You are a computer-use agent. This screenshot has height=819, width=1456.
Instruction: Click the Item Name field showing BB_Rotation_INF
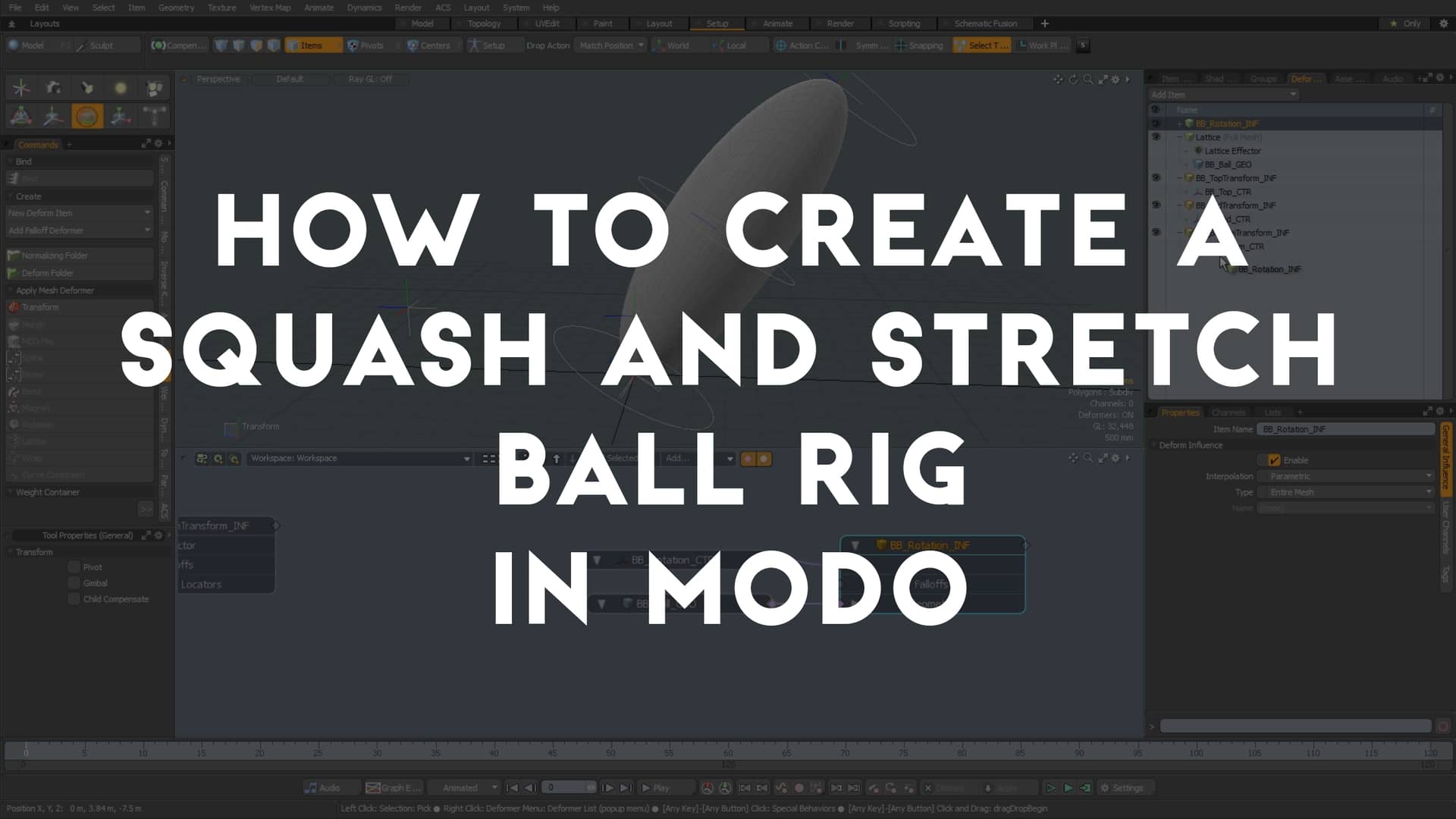(x=1346, y=428)
